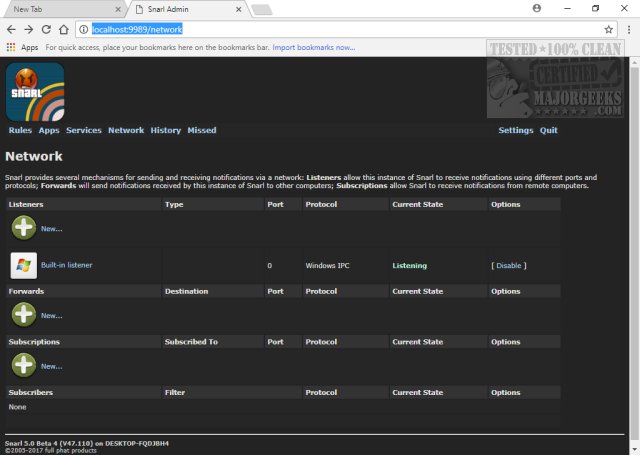View site information icon in address bar
This screenshot has width=640, height=455.
(x=84, y=29)
